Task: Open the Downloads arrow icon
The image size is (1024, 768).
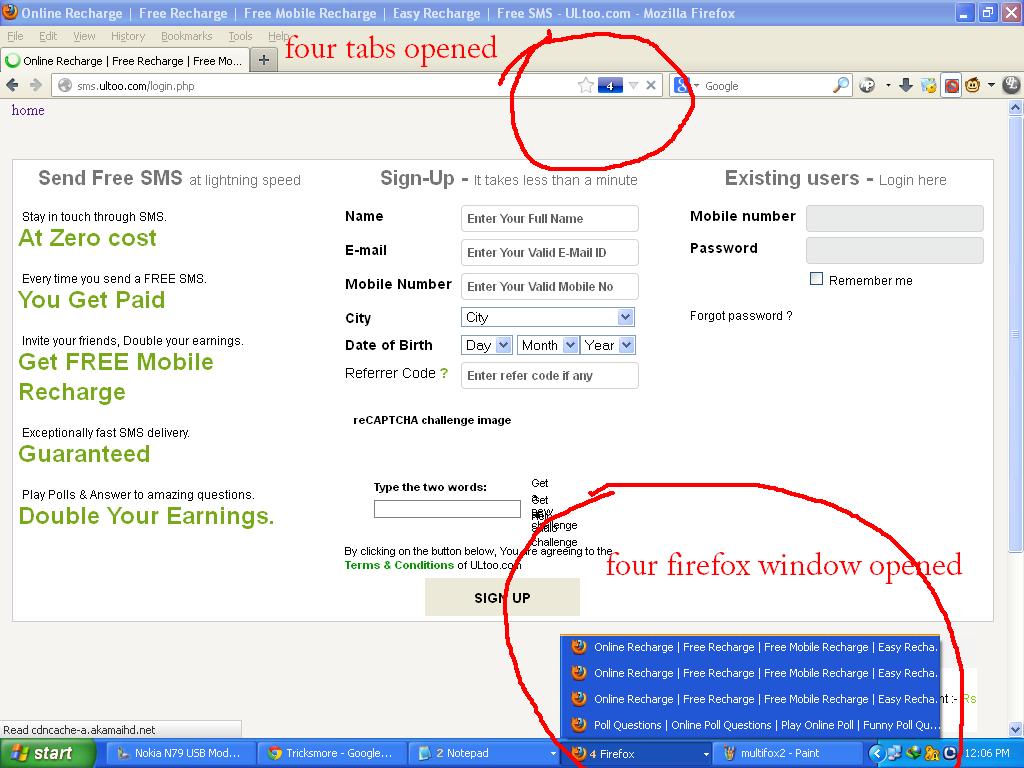Action: [906, 85]
